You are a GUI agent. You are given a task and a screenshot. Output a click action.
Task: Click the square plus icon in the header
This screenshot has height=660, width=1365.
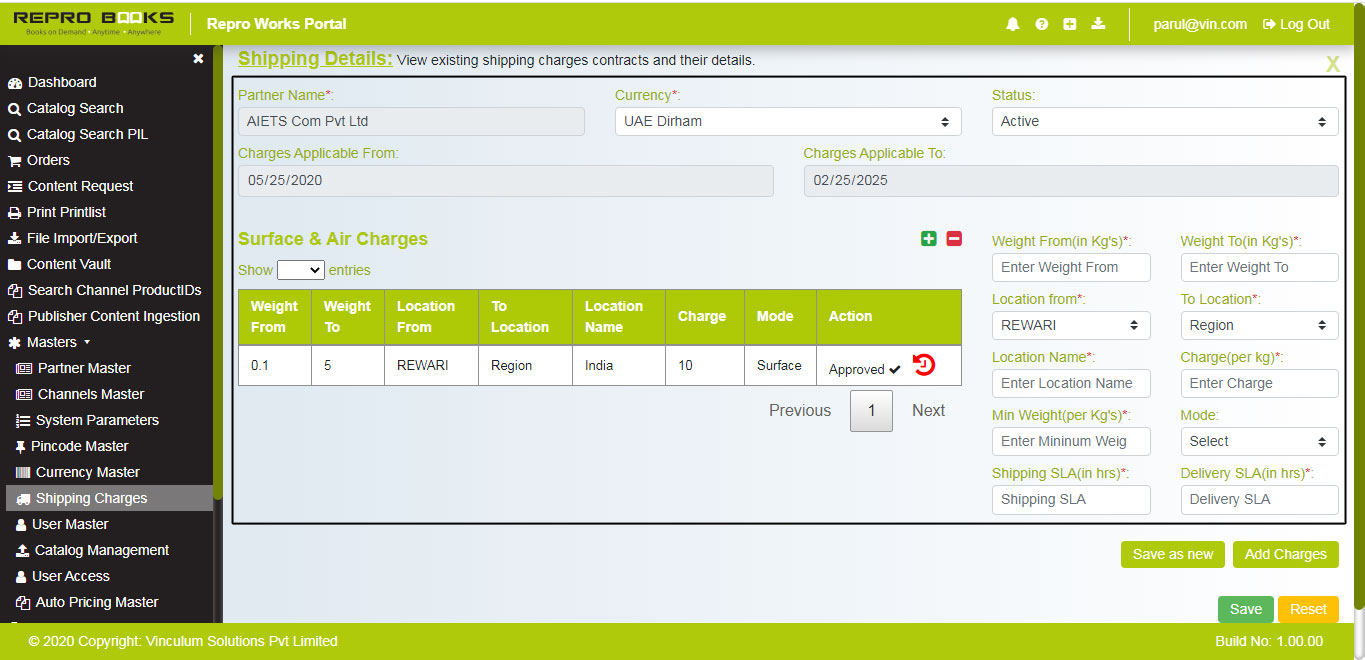[x=1069, y=23]
